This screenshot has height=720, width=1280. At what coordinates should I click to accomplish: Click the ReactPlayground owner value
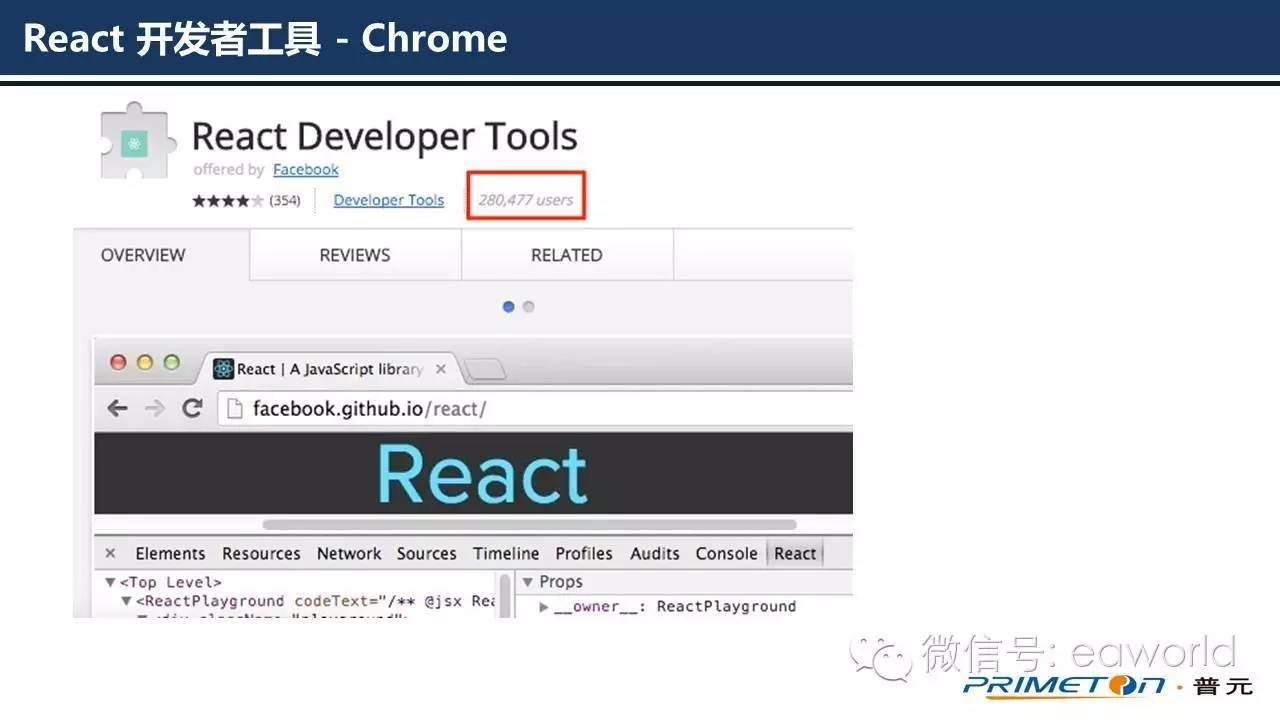[x=726, y=606]
